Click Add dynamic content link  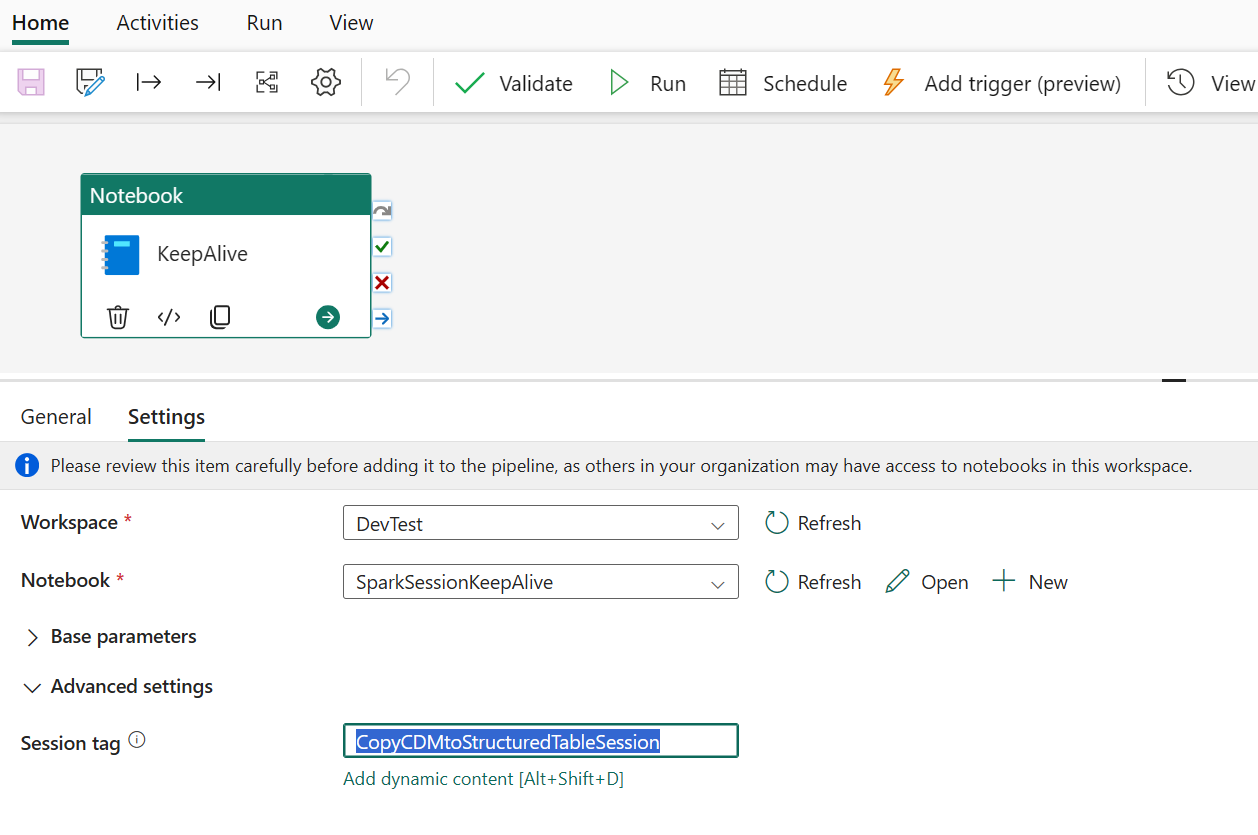click(483, 779)
